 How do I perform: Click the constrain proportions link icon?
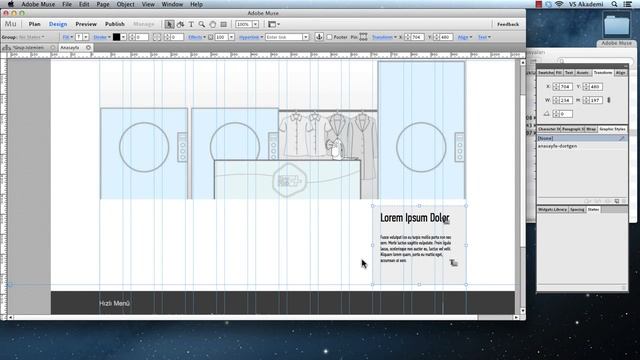(609, 100)
